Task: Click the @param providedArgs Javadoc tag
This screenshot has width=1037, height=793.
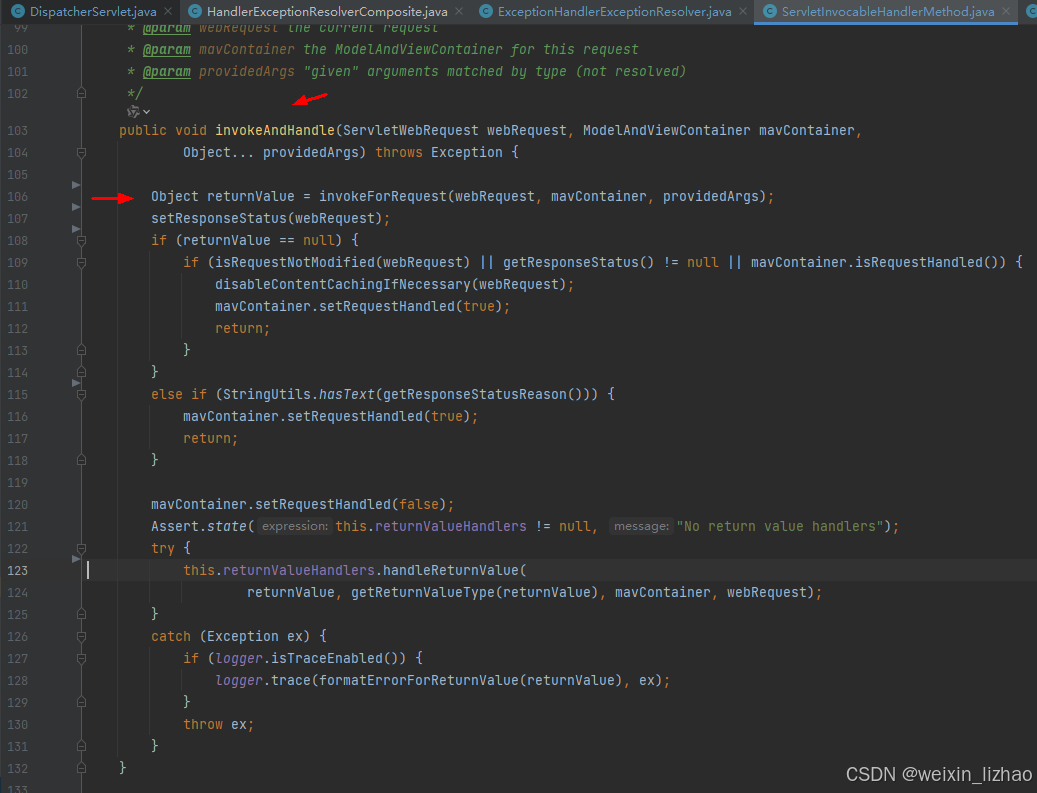Action: [219, 71]
